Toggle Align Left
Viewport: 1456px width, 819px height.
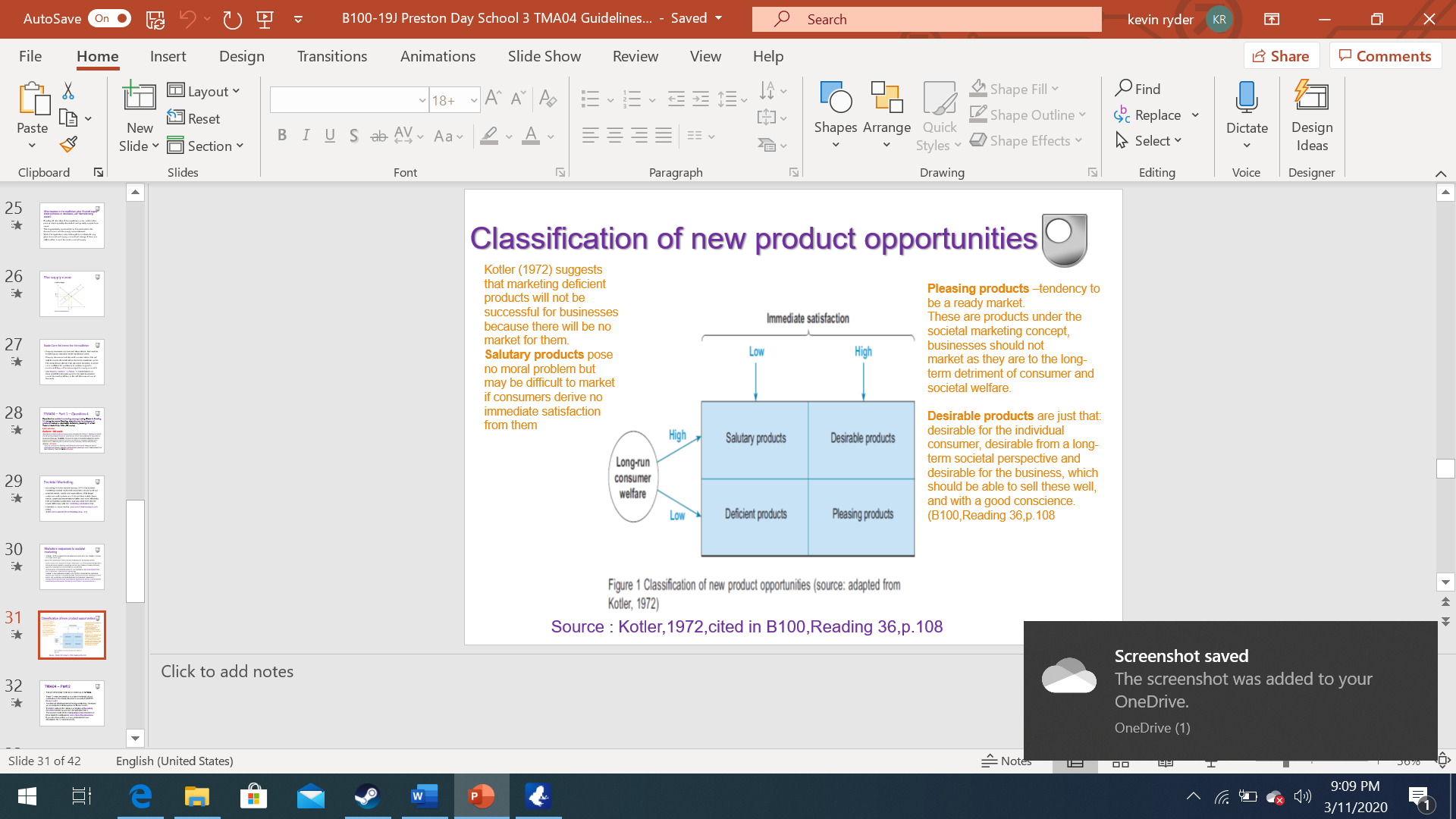[x=590, y=136]
